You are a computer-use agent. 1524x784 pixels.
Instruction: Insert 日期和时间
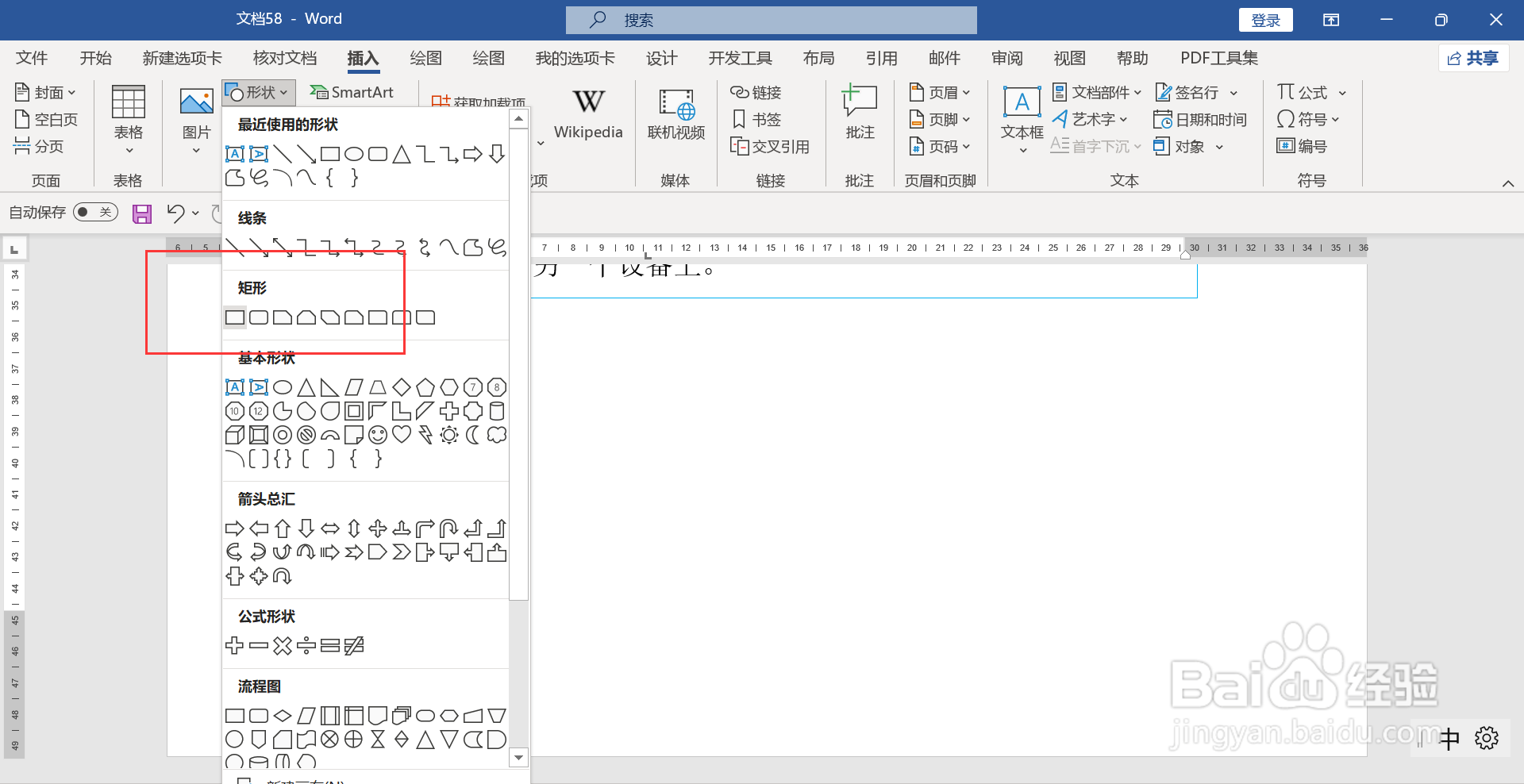click(1200, 120)
